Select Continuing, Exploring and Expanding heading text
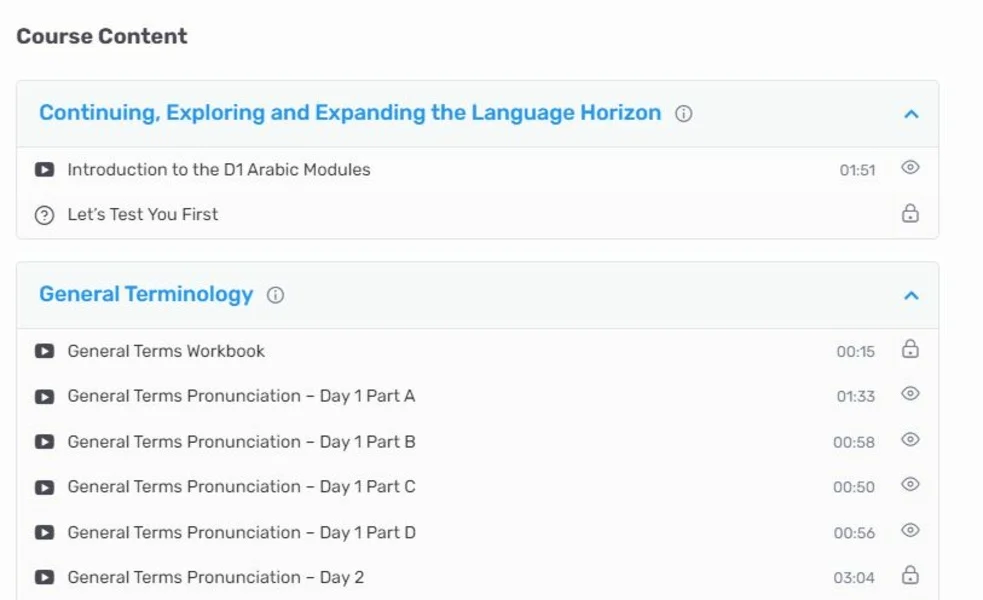This screenshot has height=600, width=983. pyautogui.click(x=350, y=113)
